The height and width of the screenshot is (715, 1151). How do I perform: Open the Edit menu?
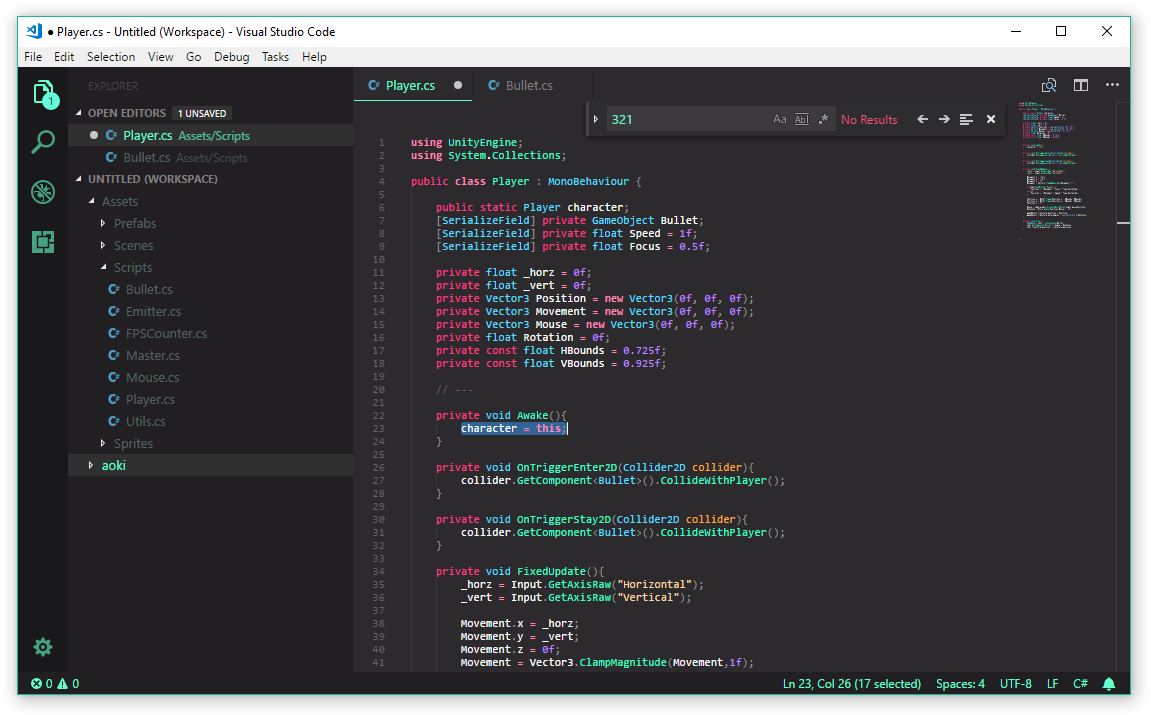click(x=64, y=57)
